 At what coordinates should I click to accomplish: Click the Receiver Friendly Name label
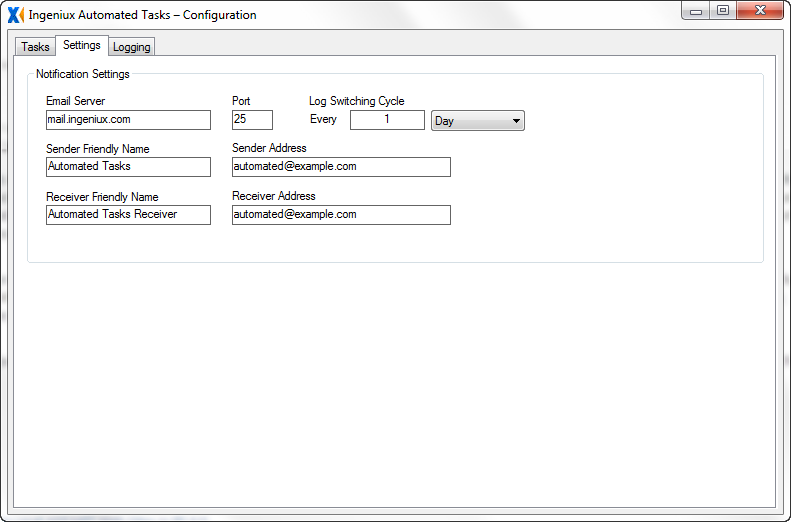(x=102, y=197)
